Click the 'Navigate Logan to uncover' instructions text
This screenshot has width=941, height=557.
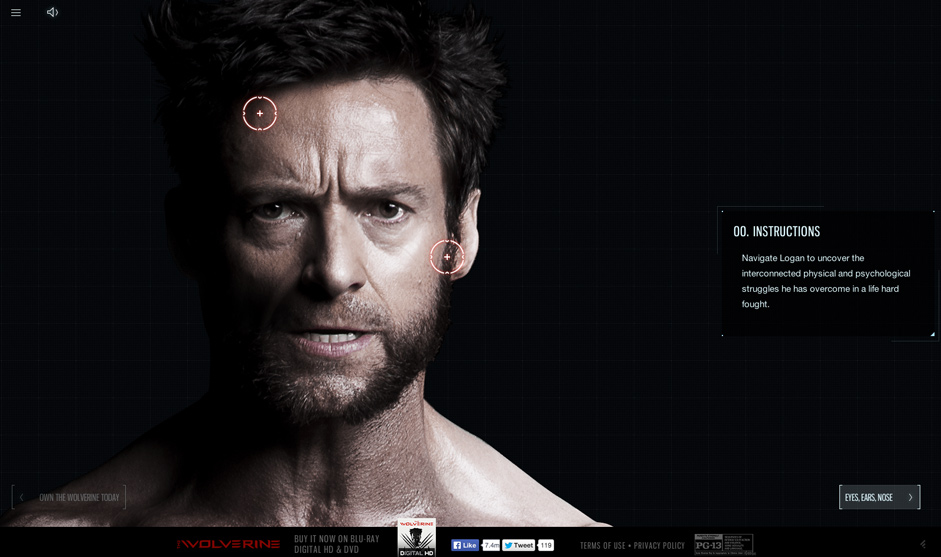tap(826, 281)
